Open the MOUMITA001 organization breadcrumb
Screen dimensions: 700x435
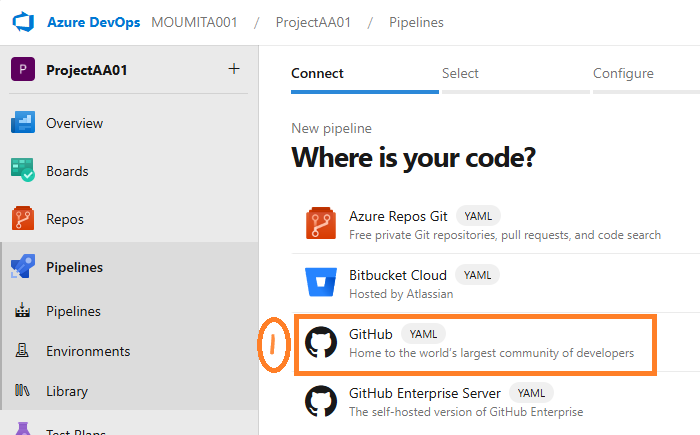tap(194, 22)
